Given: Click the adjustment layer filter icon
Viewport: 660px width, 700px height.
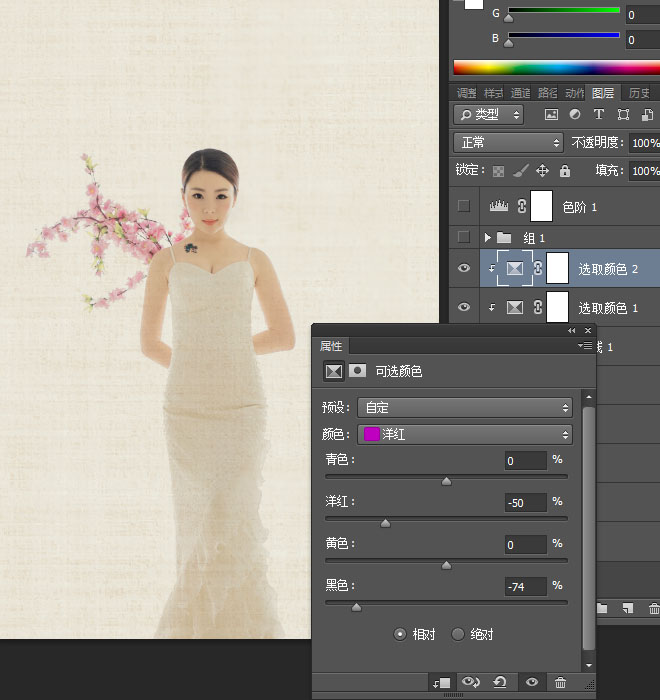Looking at the screenshot, I should click(x=575, y=115).
